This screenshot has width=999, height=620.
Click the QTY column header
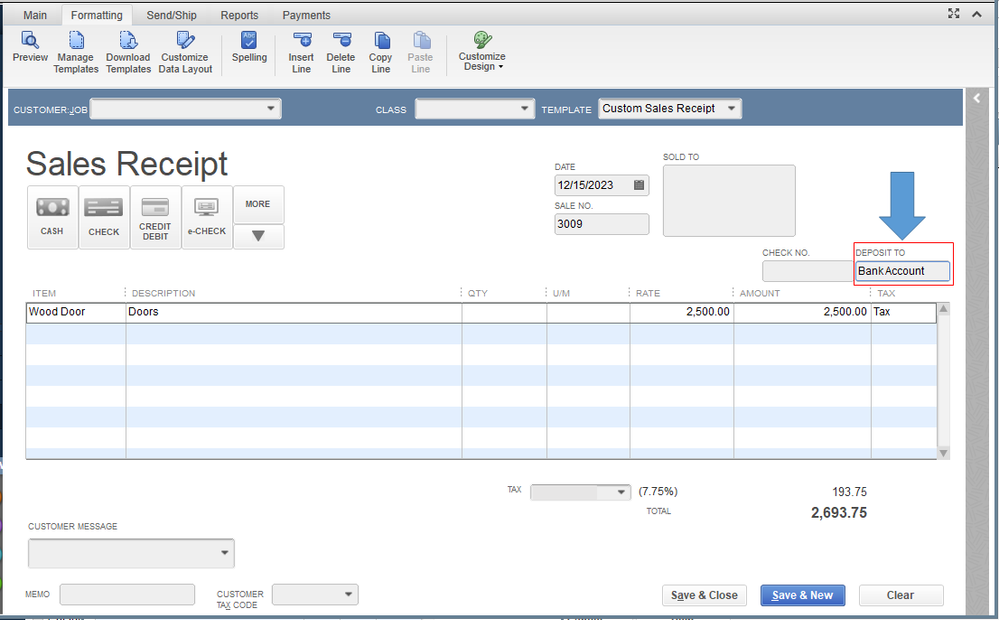click(478, 293)
